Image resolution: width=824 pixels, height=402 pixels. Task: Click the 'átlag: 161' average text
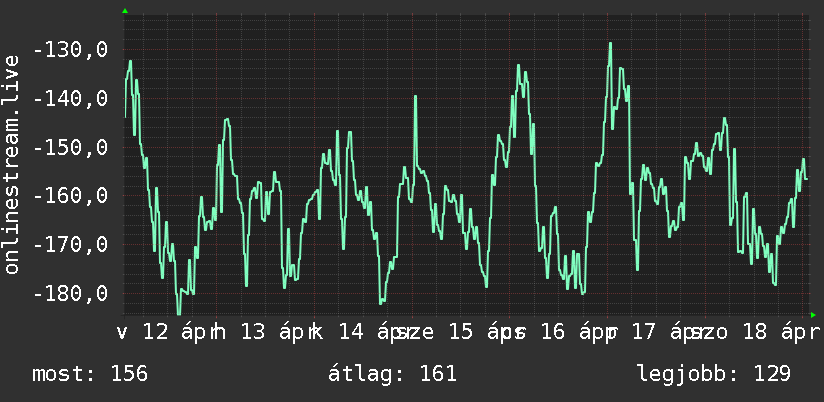(x=392, y=374)
